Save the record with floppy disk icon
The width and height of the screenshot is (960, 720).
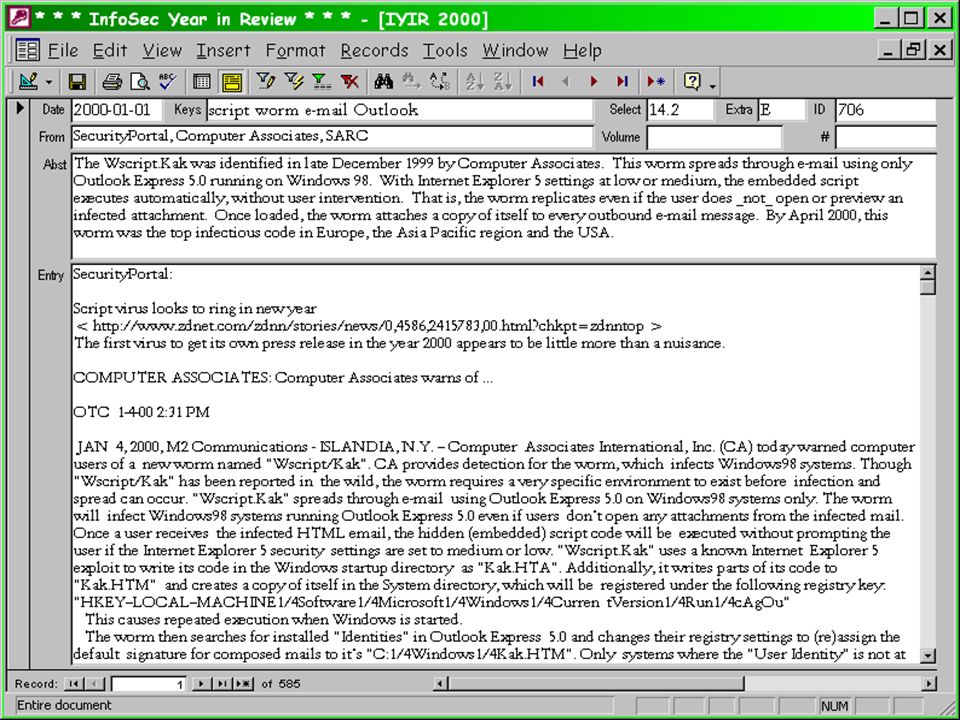point(77,81)
